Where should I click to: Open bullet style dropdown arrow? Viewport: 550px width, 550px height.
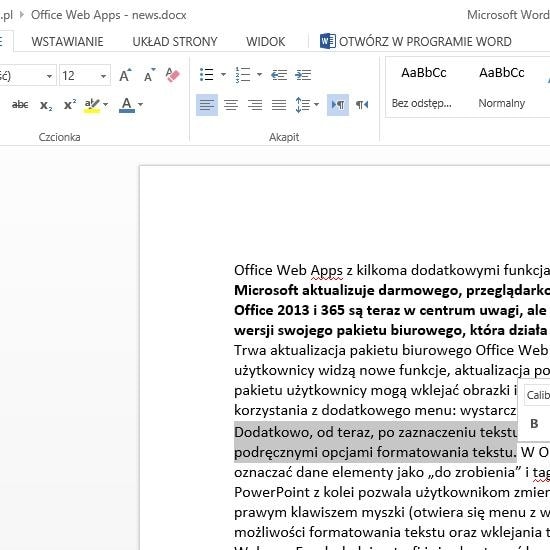pos(223,74)
